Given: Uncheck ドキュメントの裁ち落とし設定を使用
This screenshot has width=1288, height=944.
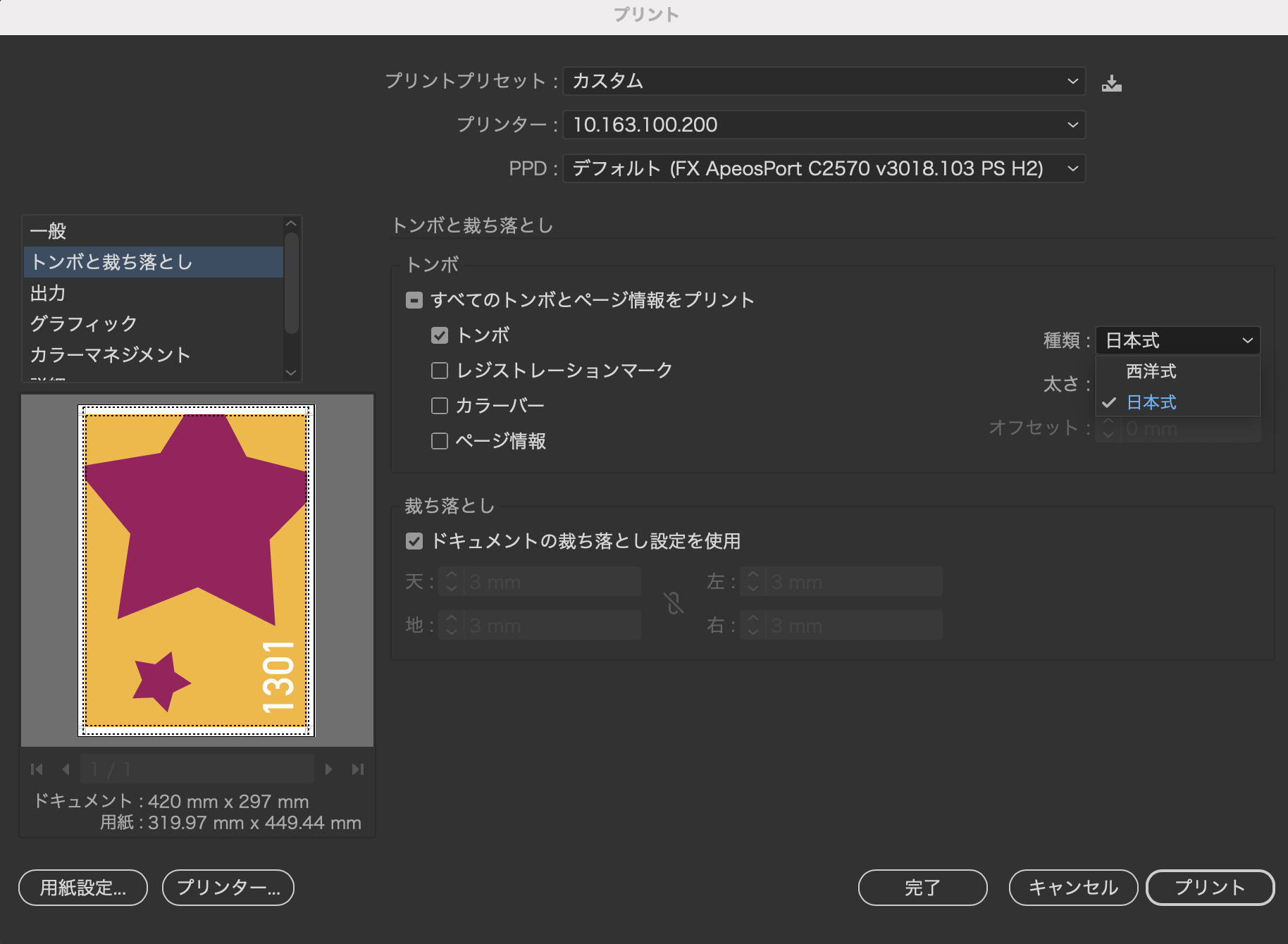Looking at the screenshot, I should pyautogui.click(x=414, y=541).
